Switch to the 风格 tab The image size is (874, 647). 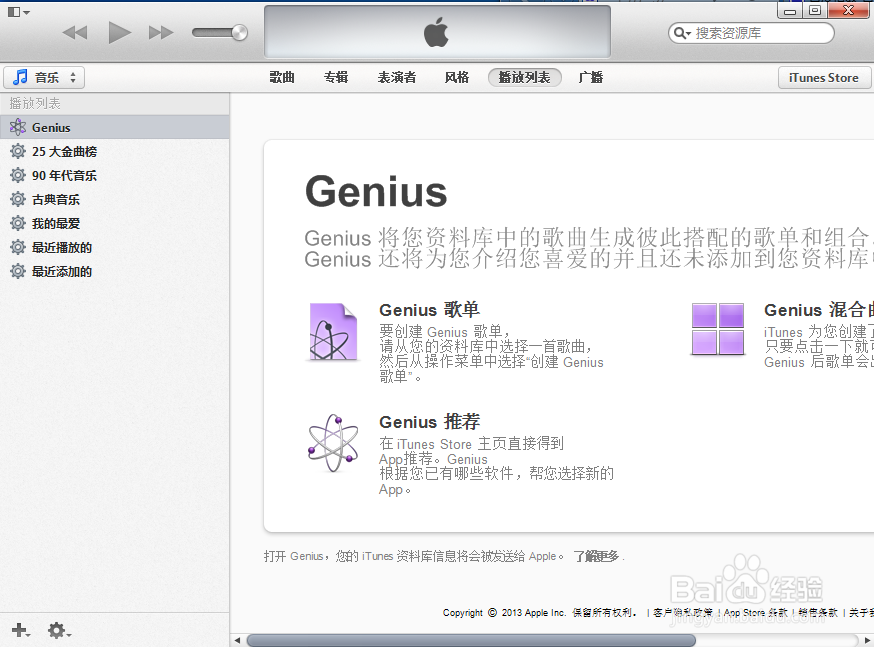pos(457,77)
